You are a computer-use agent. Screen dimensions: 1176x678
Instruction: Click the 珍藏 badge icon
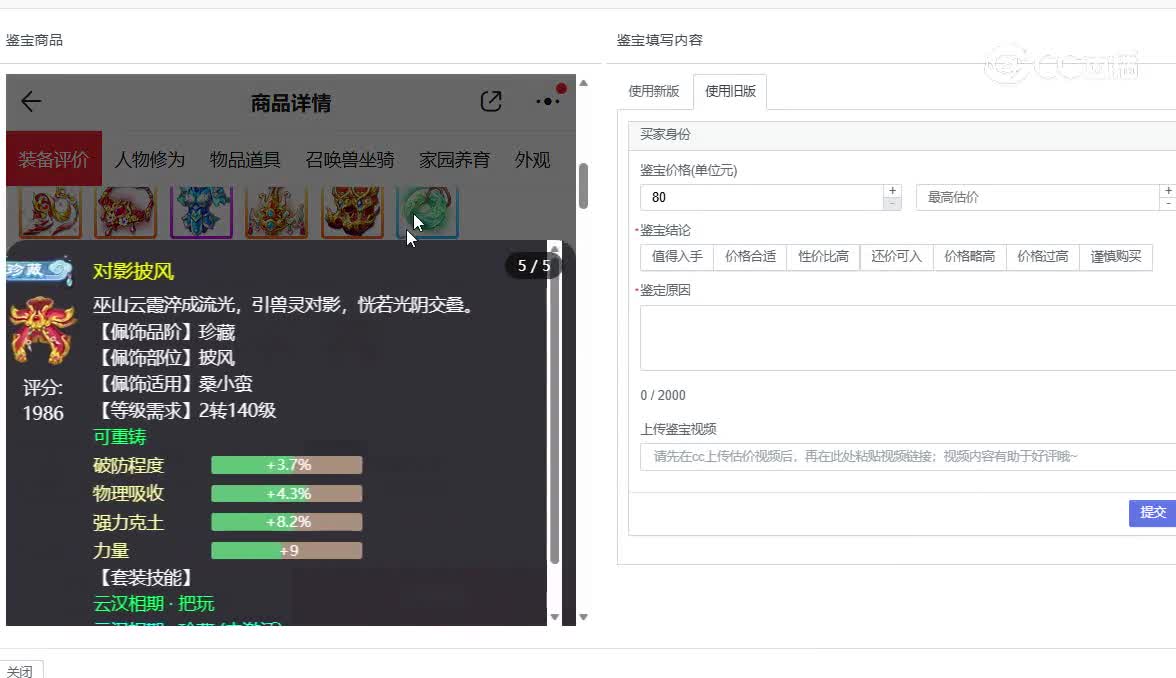pos(39,269)
